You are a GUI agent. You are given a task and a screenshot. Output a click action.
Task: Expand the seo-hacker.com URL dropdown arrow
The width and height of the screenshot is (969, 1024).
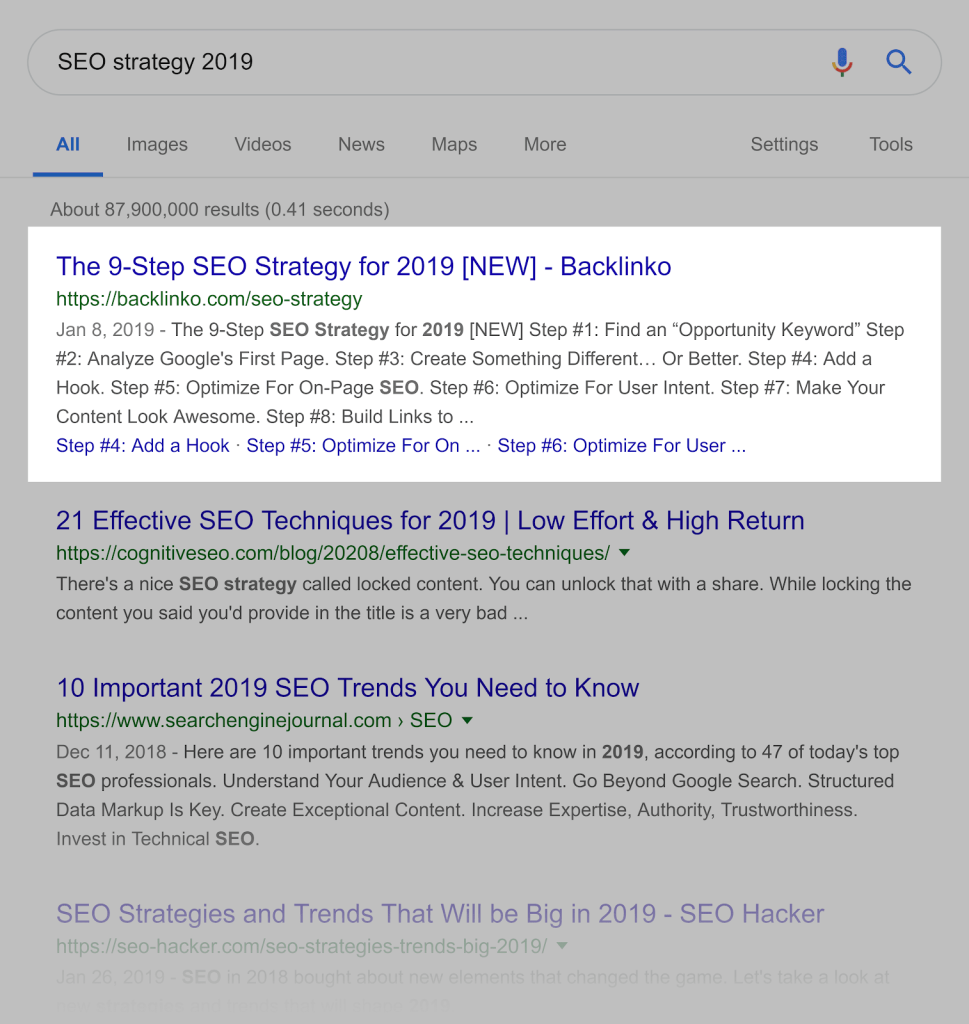[562, 945]
